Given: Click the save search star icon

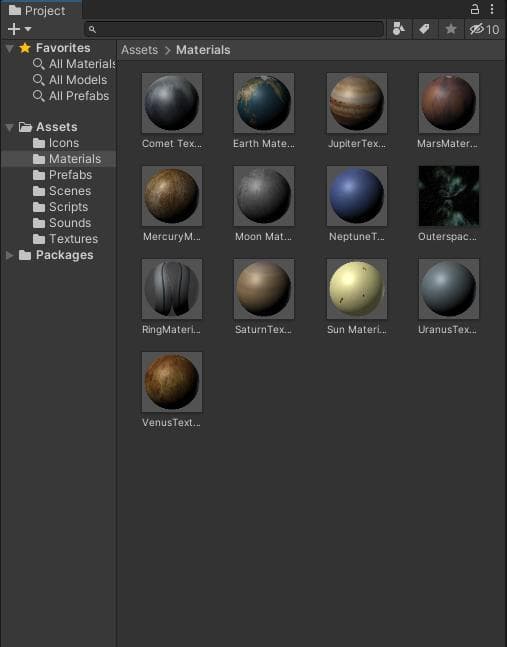Looking at the screenshot, I should [x=451, y=29].
